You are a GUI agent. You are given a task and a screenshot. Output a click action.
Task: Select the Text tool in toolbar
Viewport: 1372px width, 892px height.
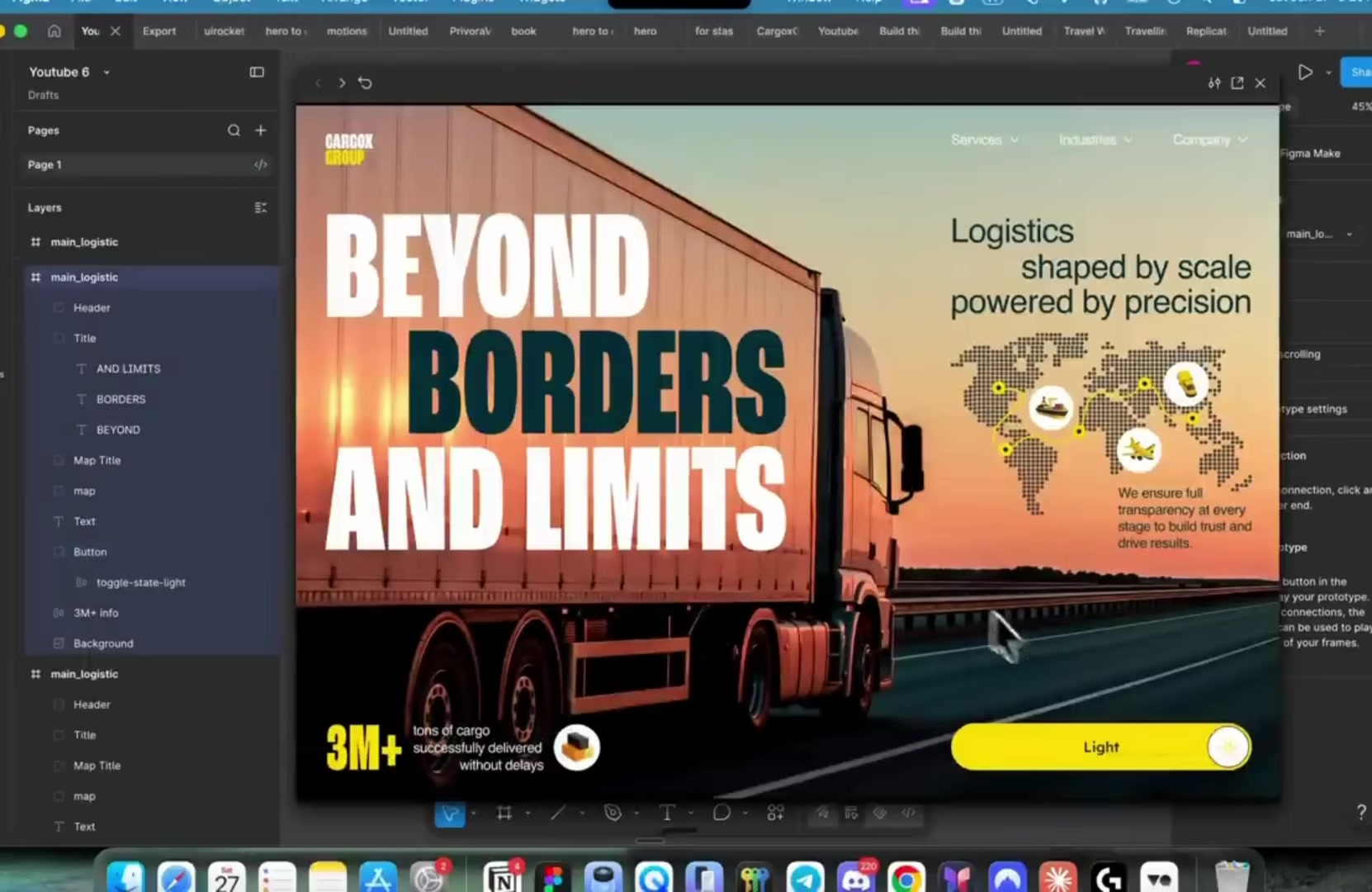point(667,814)
